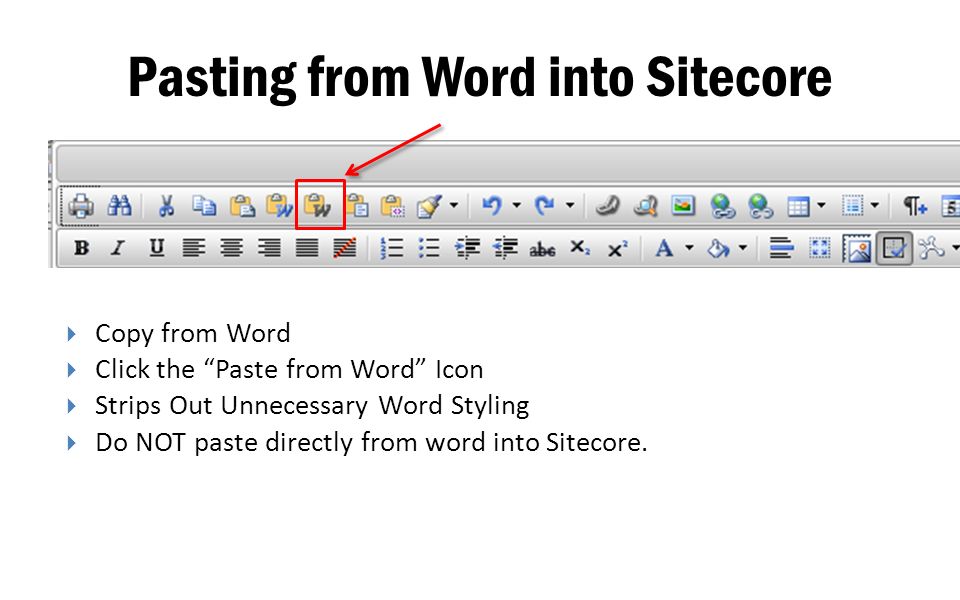960x600 pixels.
Task: Click the dotted-box Insert Snippet icon
Action: click(852, 206)
